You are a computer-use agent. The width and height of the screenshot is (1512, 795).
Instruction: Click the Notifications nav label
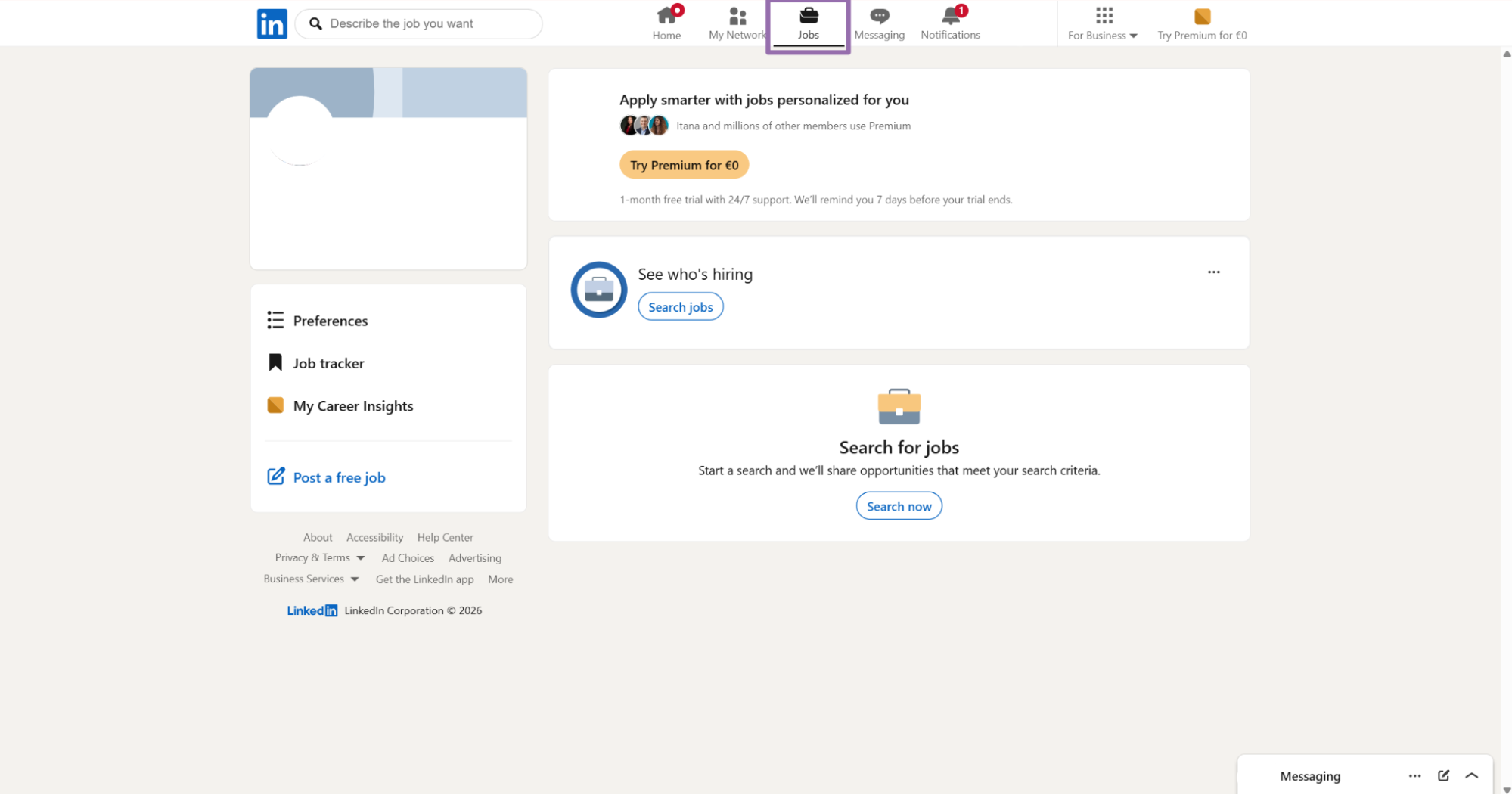950,35
